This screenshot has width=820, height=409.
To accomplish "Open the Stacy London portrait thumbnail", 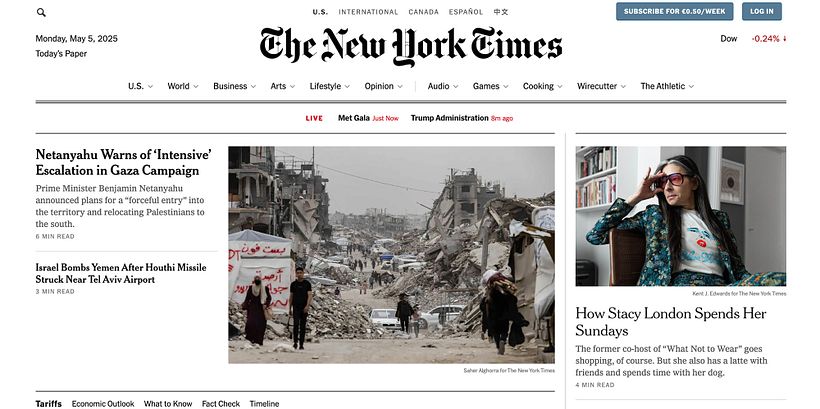I will [x=681, y=216].
